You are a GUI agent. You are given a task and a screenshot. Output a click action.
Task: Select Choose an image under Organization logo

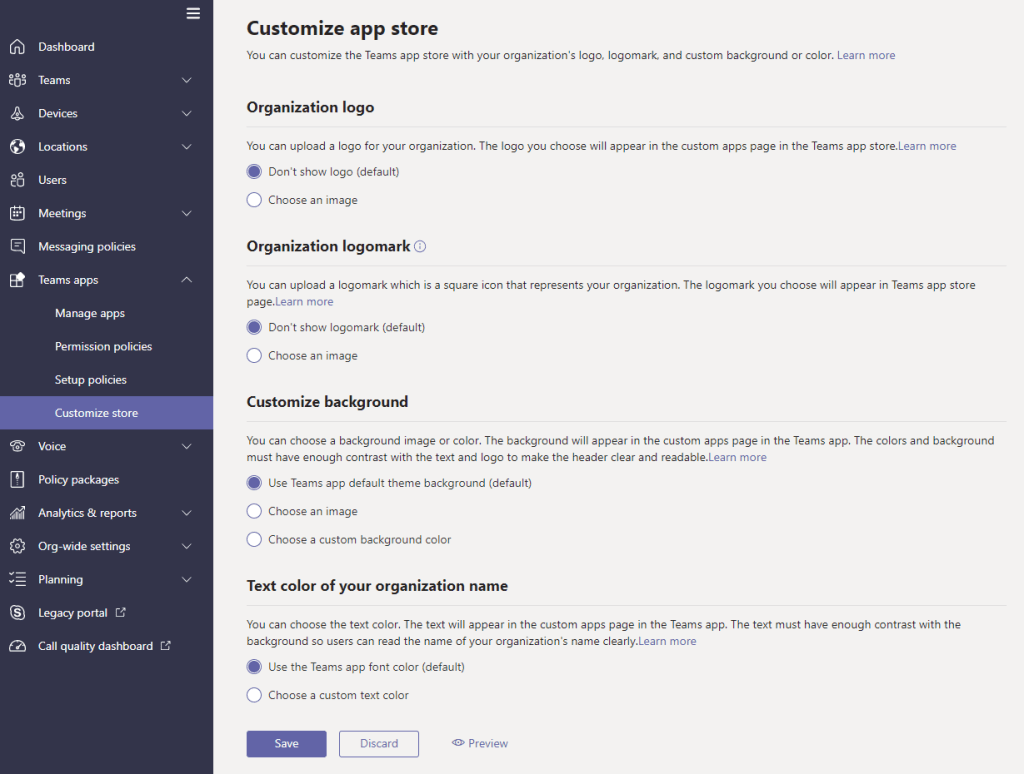point(254,200)
